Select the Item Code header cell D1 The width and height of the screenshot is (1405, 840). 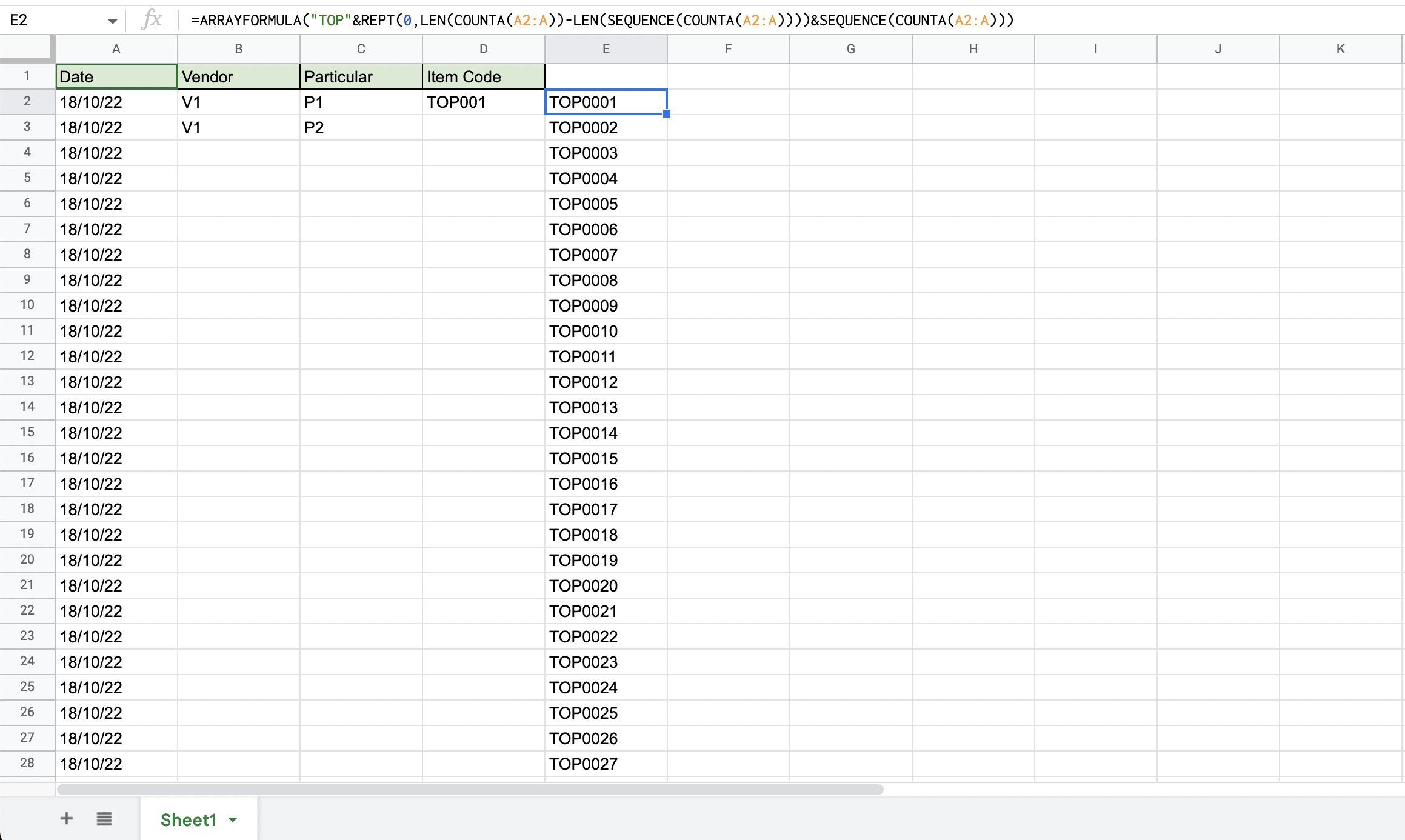[x=482, y=76]
